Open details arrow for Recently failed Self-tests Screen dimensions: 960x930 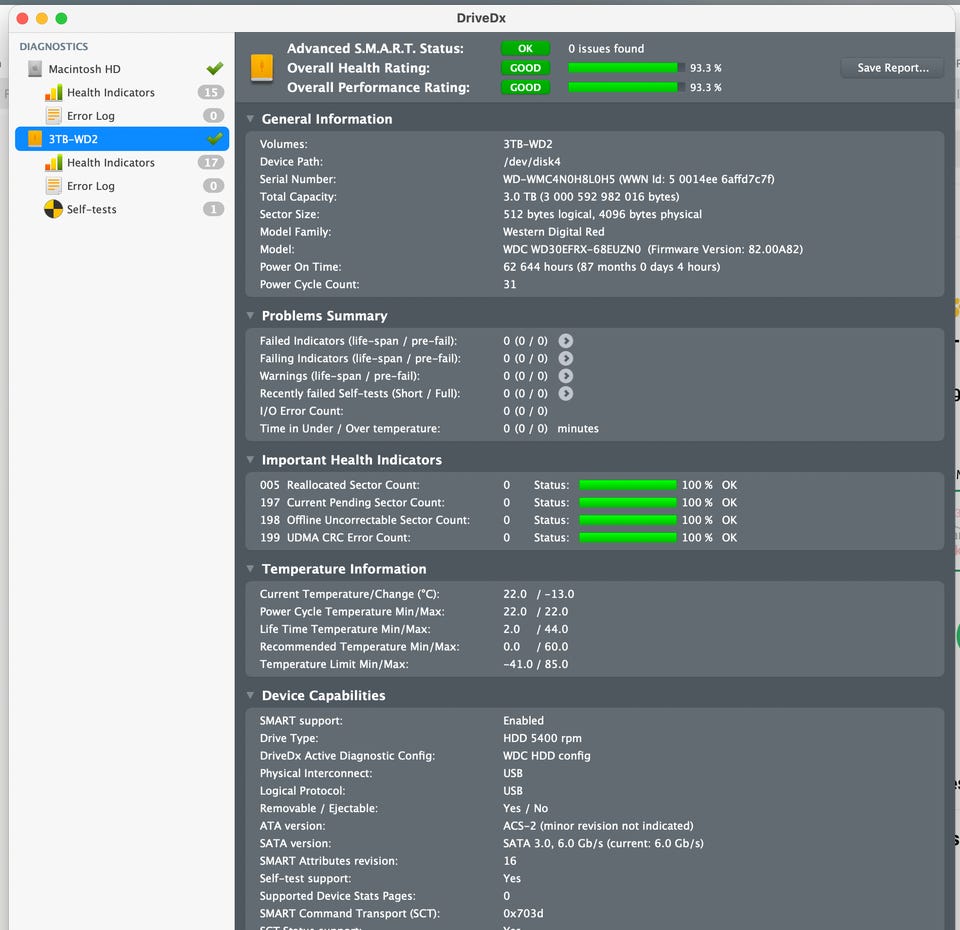pos(566,394)
